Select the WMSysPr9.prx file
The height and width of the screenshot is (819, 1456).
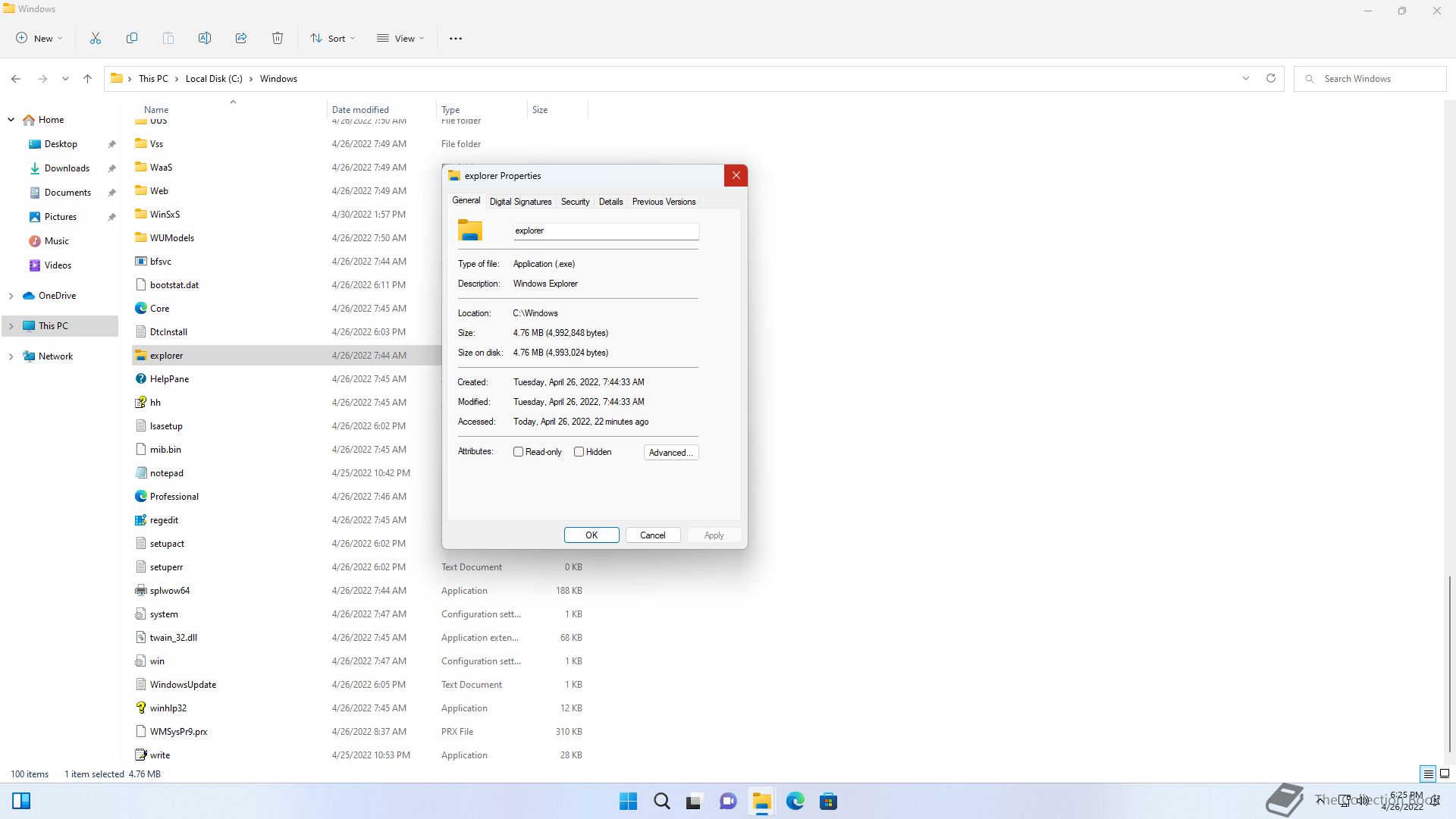178,732
